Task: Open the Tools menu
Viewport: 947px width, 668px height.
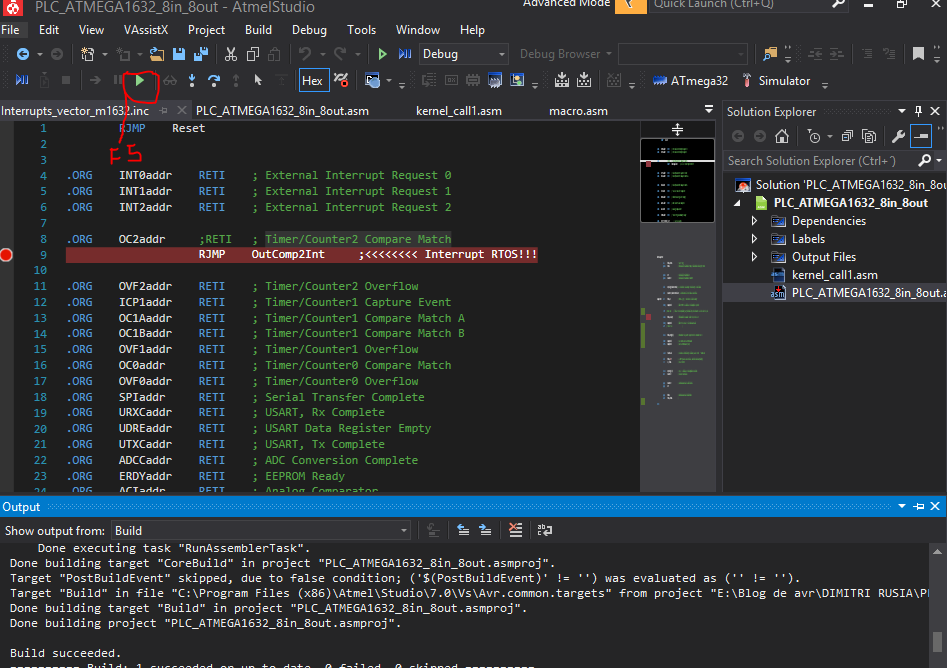Action: point(361,30)
